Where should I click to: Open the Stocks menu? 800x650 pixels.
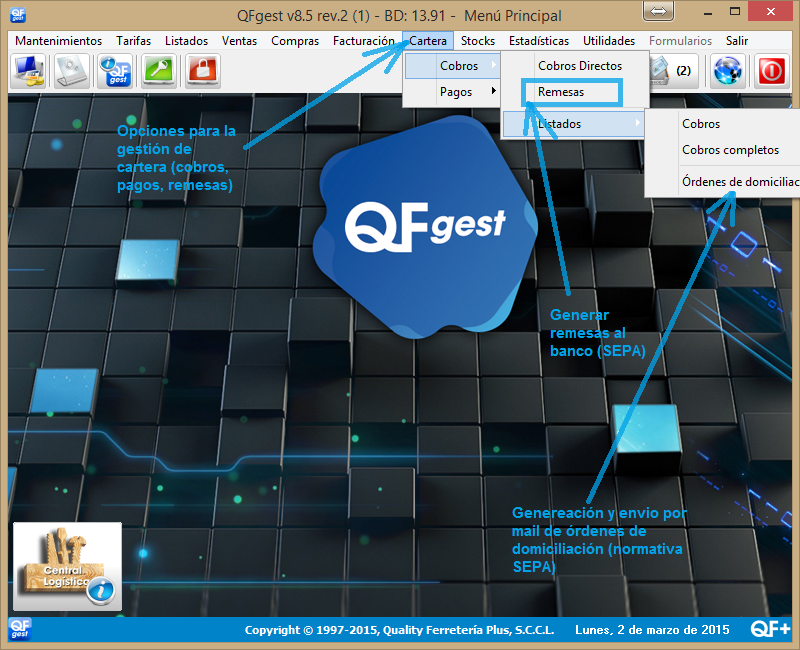click(x=478, y=41)
